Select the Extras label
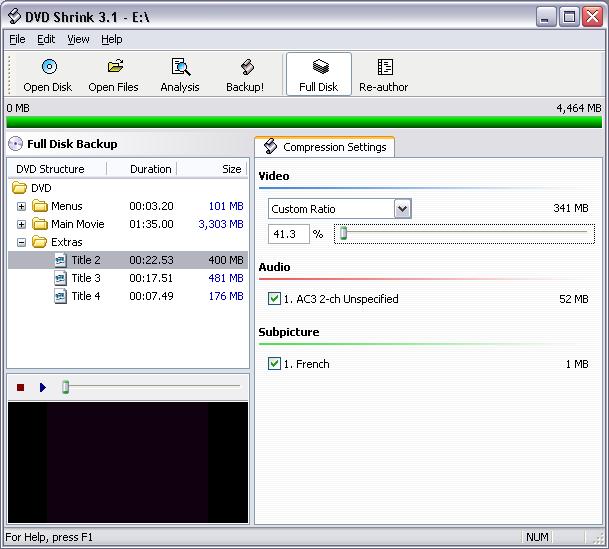 click(x=67, y=242)
